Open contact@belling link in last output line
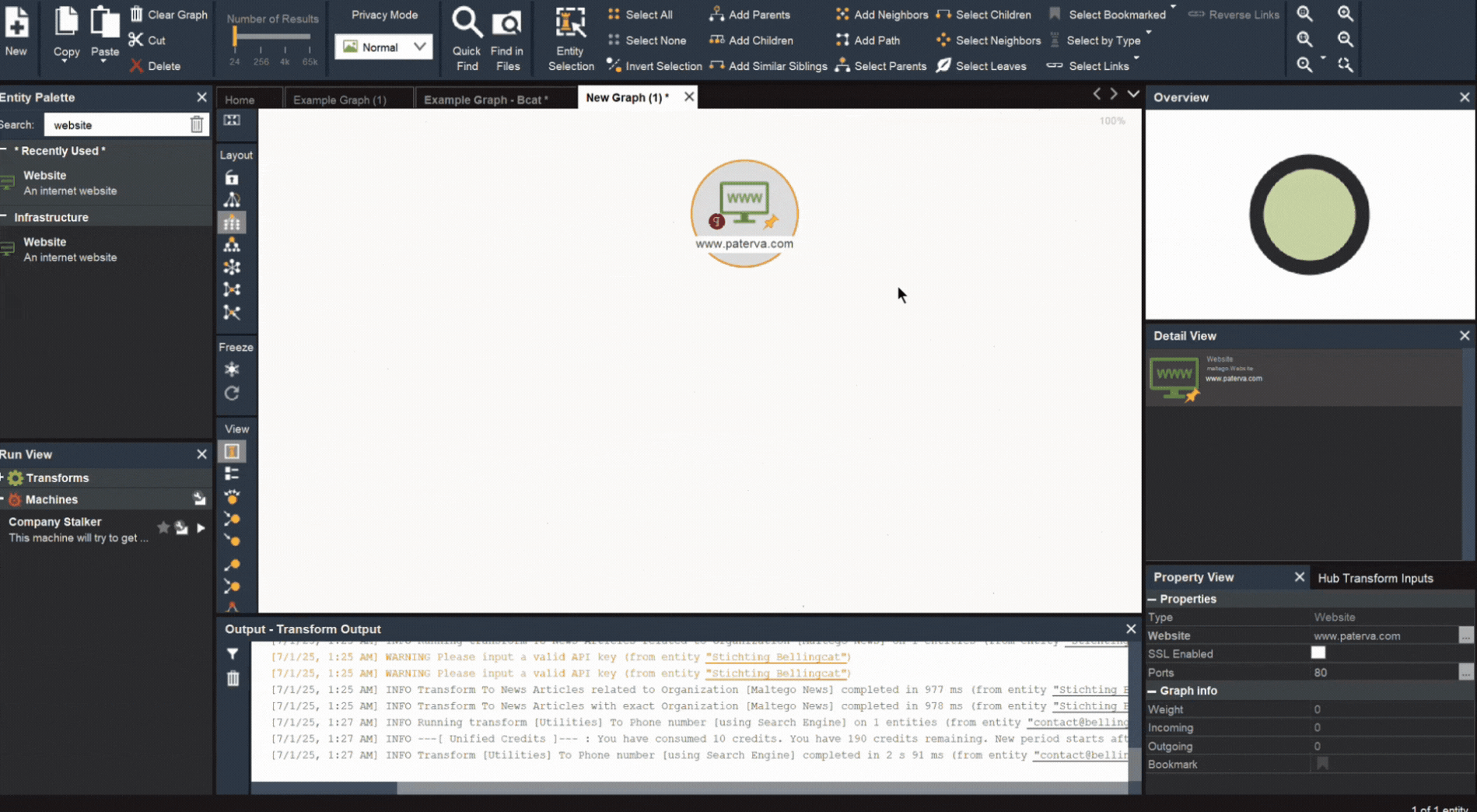 (1081, 755)
